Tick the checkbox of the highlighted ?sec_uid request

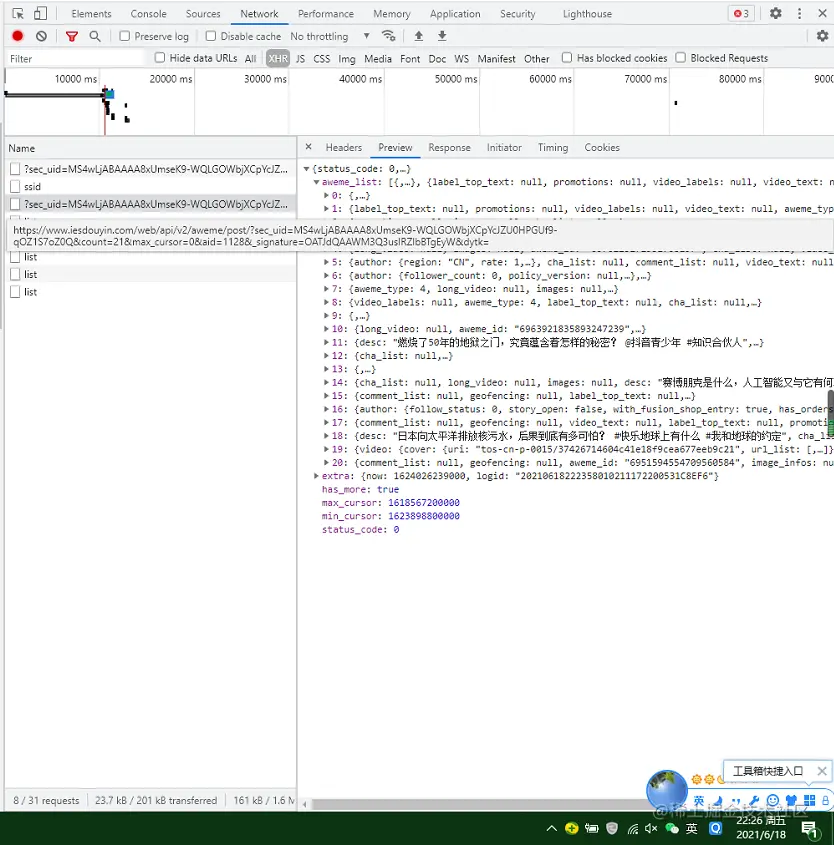point(15,204)
